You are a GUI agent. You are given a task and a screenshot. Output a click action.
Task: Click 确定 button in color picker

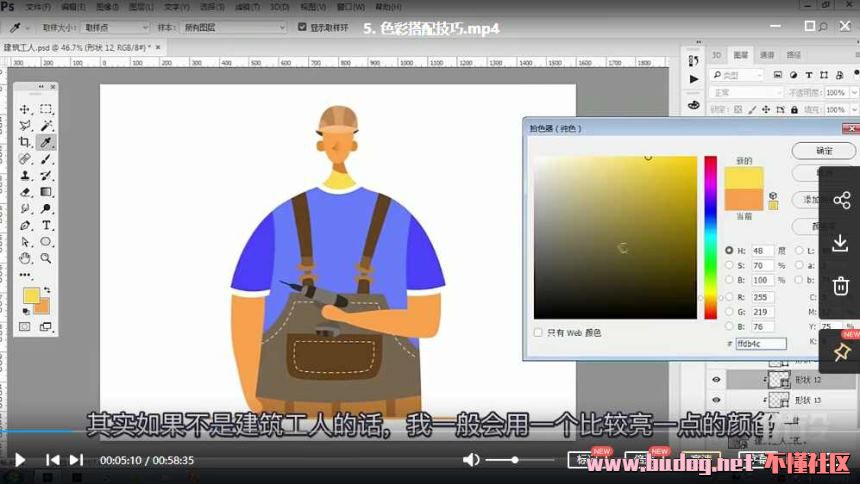point(823,150)
